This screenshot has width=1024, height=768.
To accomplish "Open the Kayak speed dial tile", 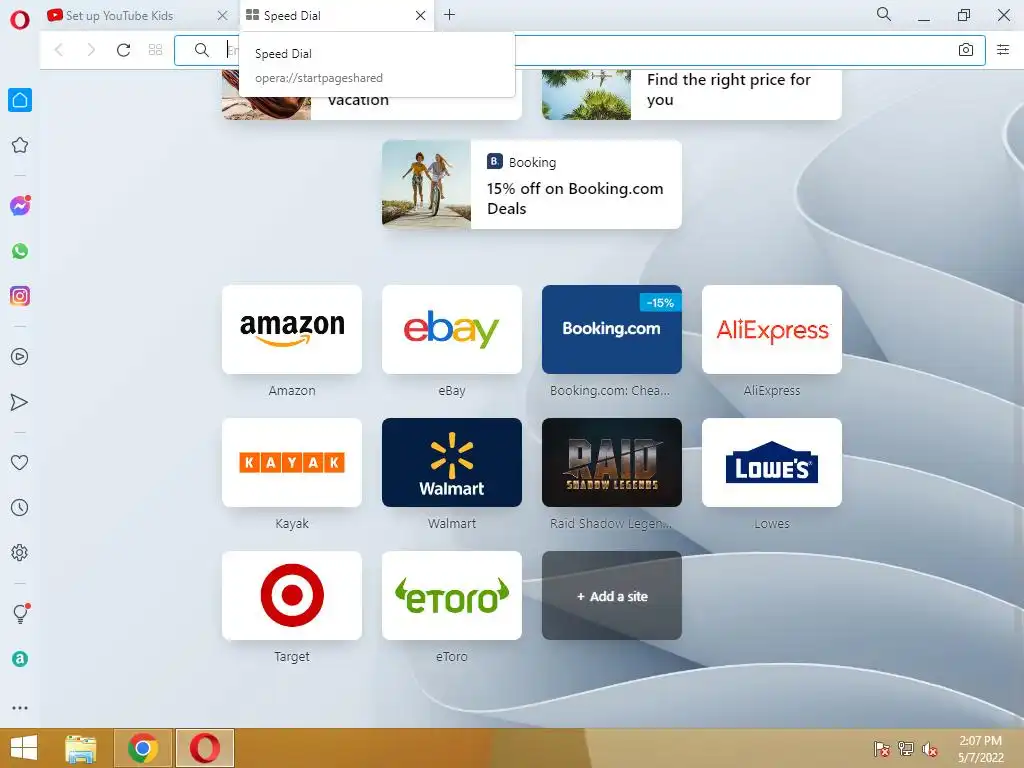I will click(292, 462).
